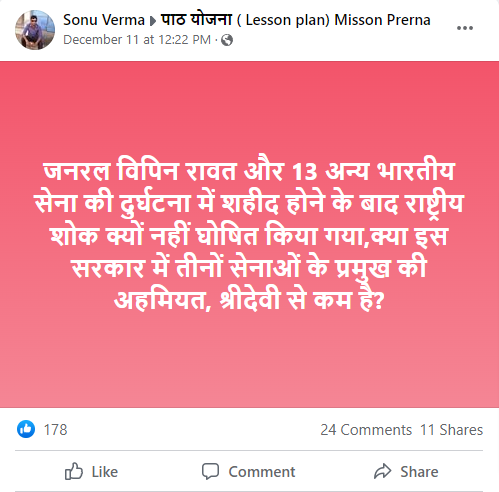Click the last line ending with कम है?

tap(249, 300)
